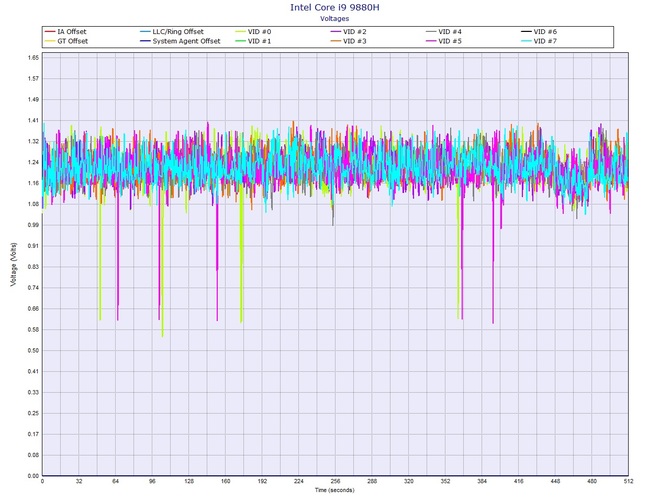Click the 1.41 value on voltage axis

pos(33,120)
